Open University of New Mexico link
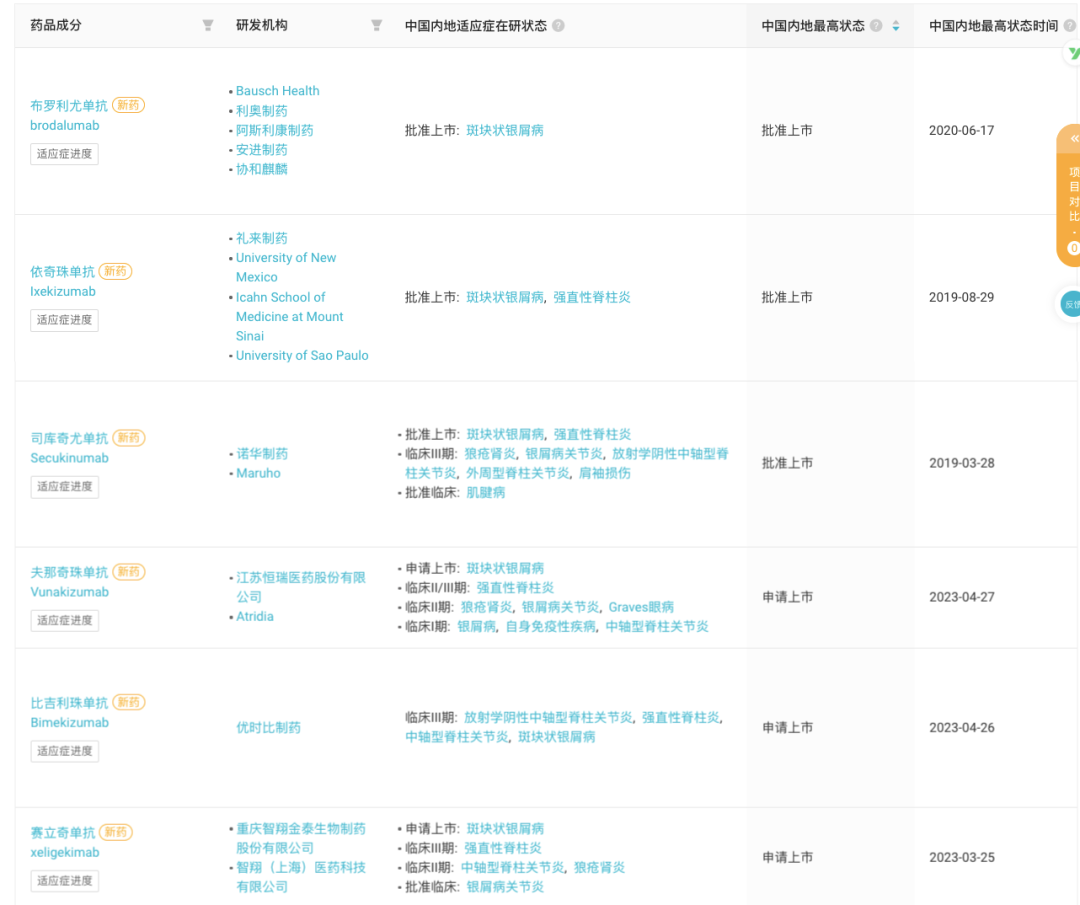Viewport: 1080px width, 905px height. tap(286, 267)
